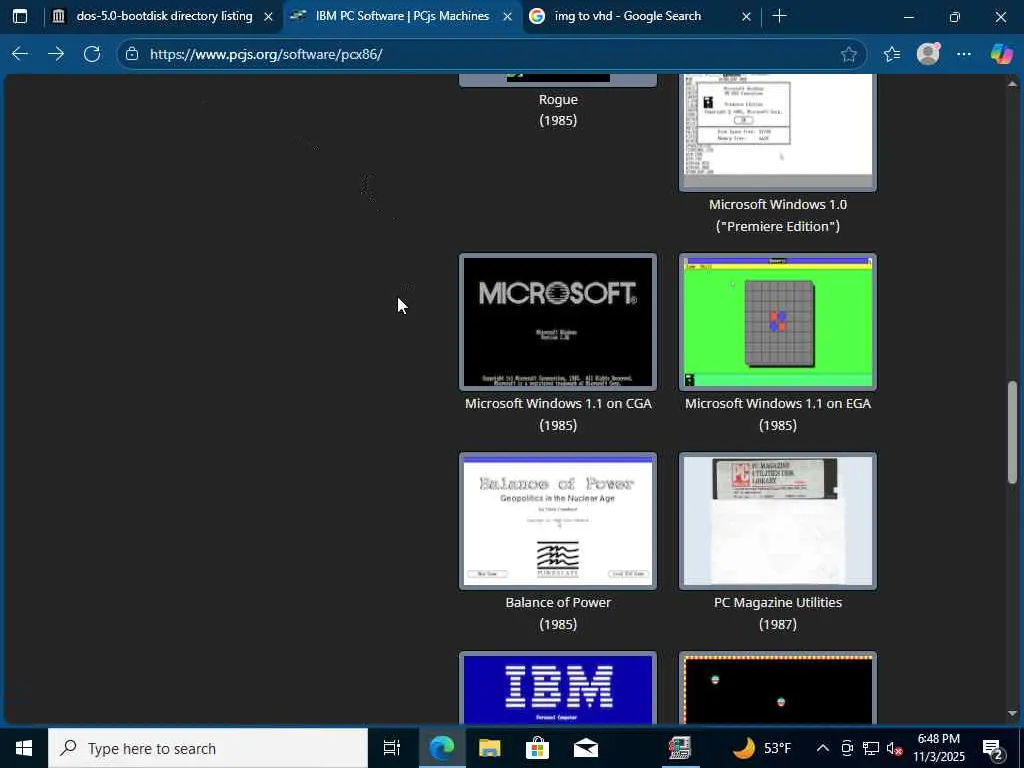
Task: Open File Explorer from the taskbar
Action: coord(489,748)
